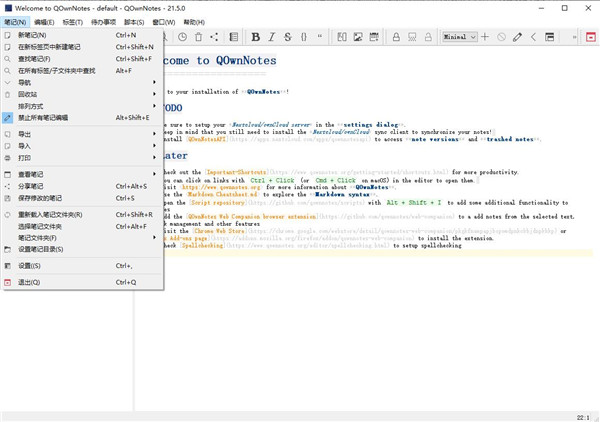Viewport: 600px width, 422px height.
Task: Open note history clock icon
Action: coord(182,37)
